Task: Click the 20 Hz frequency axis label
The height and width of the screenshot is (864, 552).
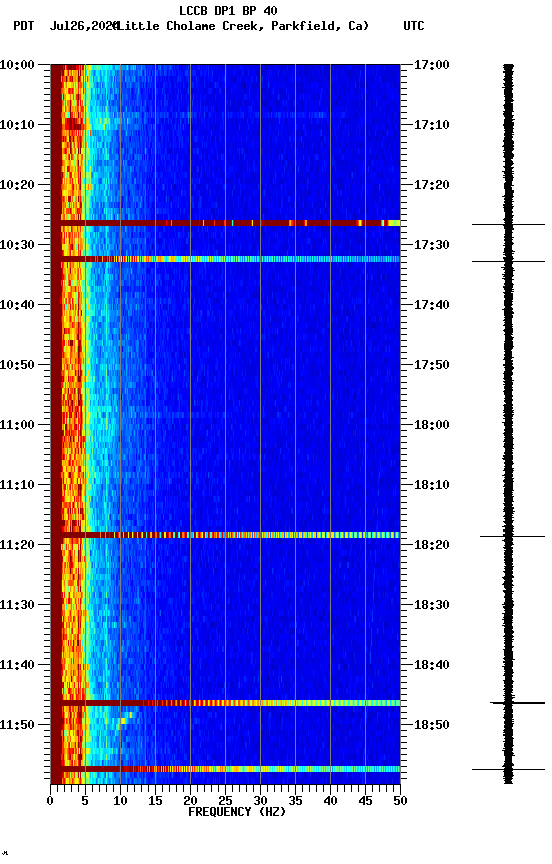Action: click(190, 801)
